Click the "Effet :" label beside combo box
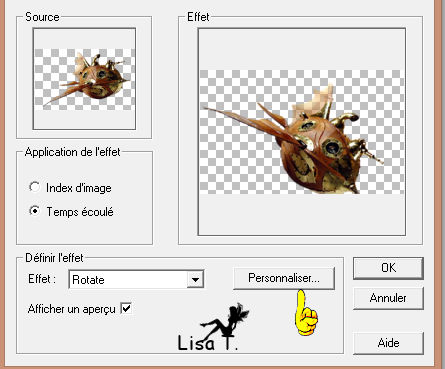The width and height of the screenshot is (445, 369). click(42, 279)
